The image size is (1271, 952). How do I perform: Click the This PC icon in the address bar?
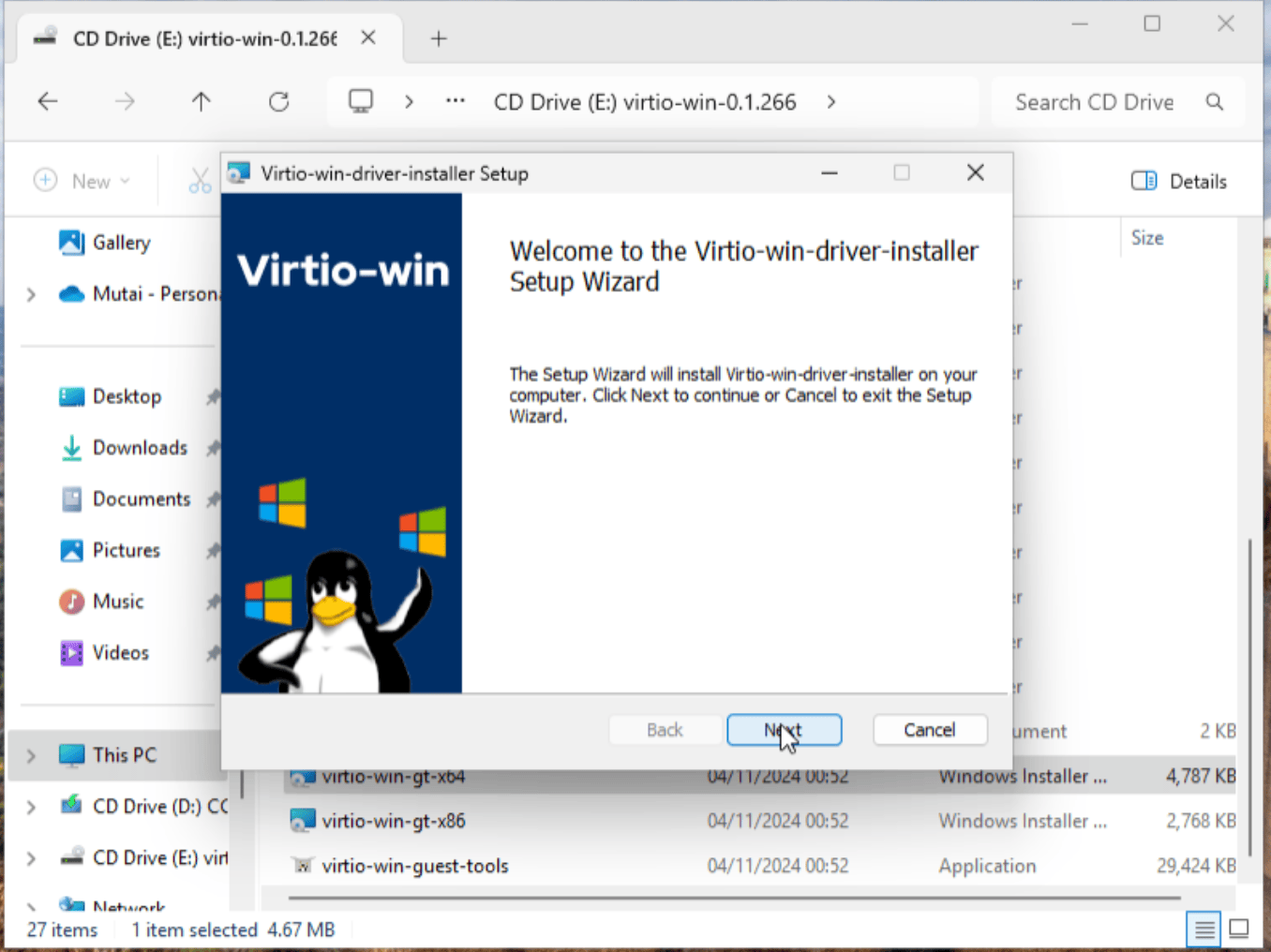coord(360,101)
